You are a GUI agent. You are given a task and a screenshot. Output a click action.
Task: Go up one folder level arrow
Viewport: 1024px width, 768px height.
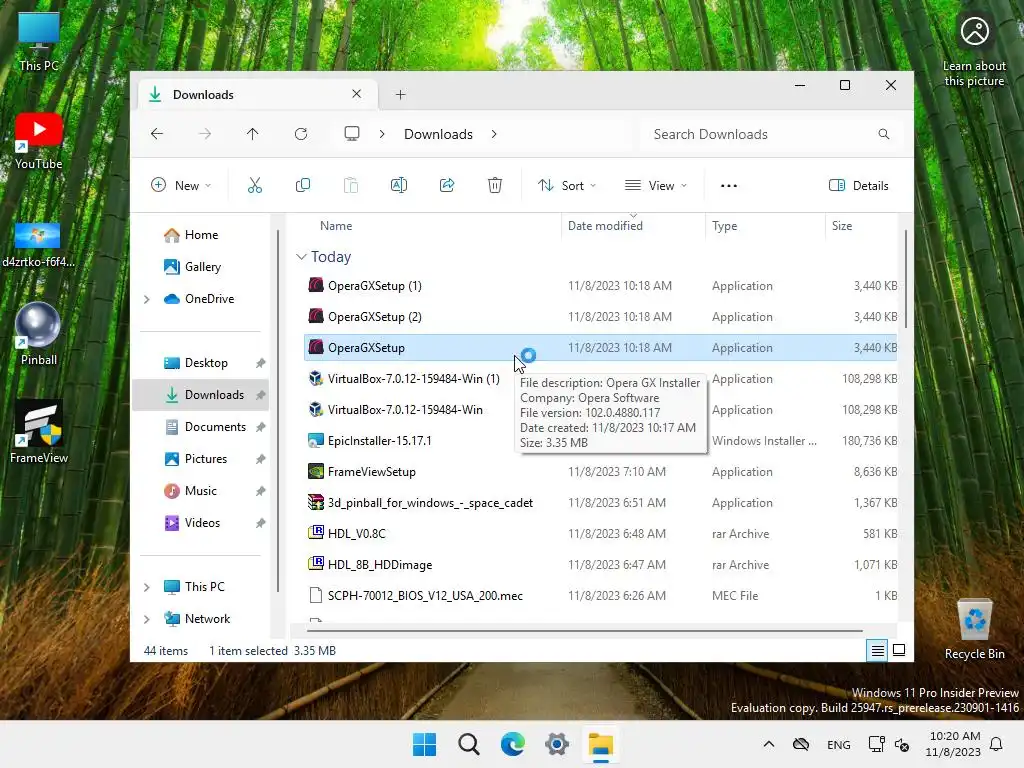click(x=253, y=134)
